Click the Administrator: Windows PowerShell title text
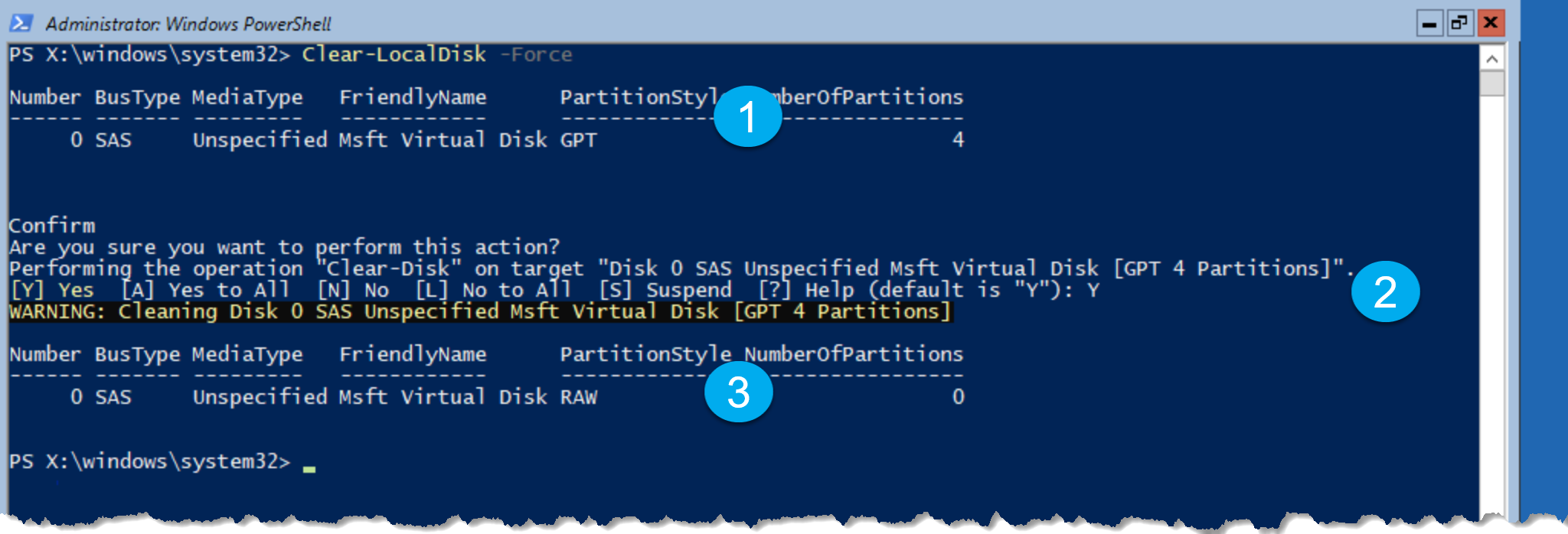This screenshot has width=1568, height=534. [188, 24]
